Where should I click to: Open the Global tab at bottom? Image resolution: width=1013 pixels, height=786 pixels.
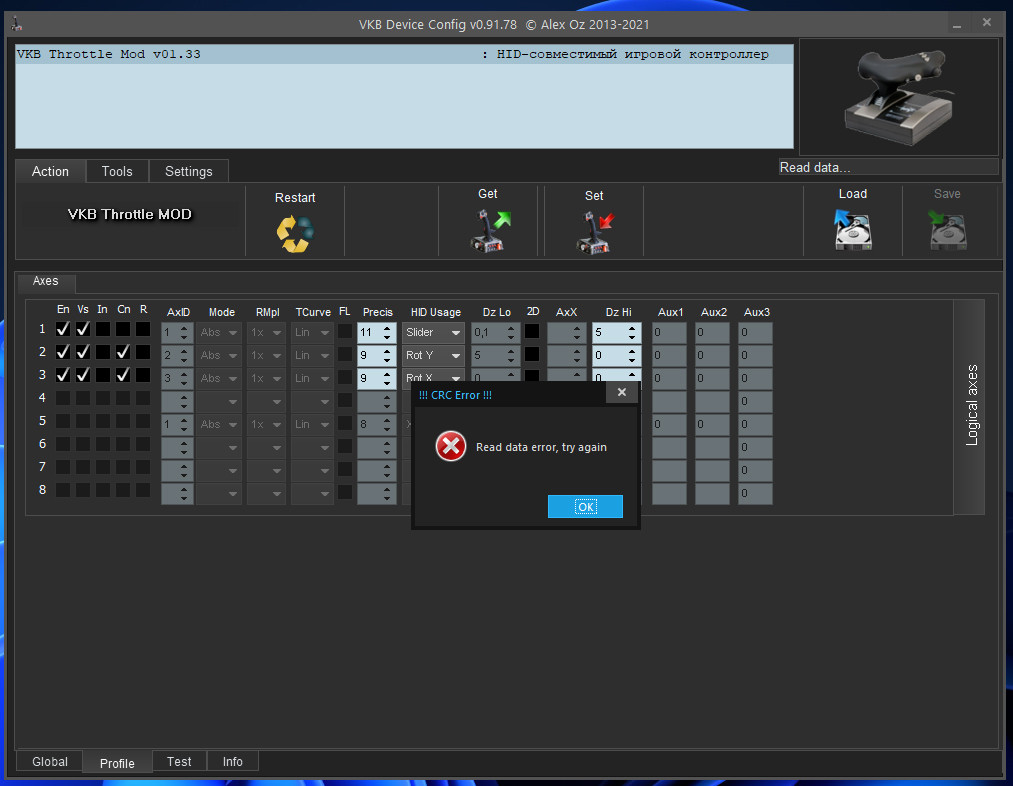tap(50, 761)
